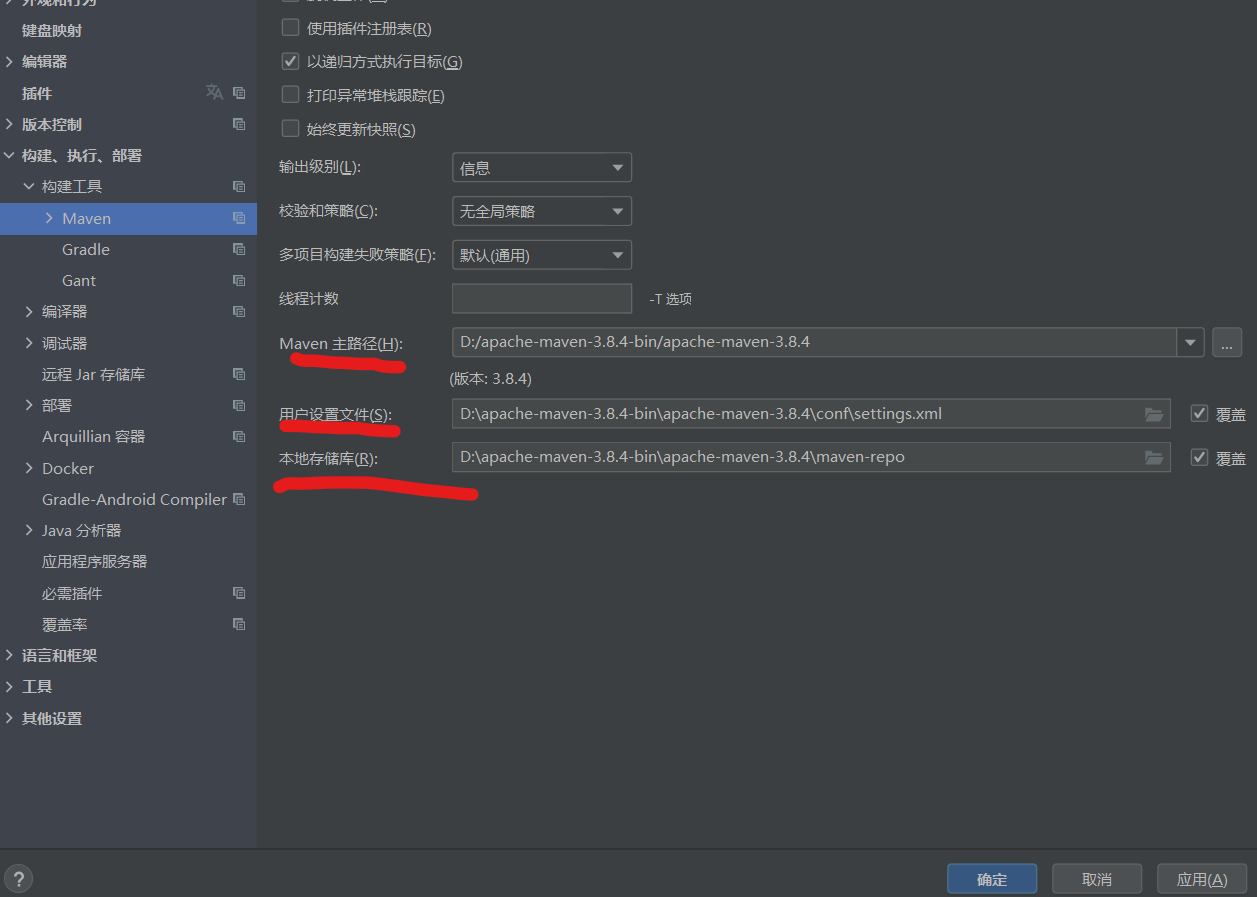Click 用户设置文件 path field
Image resolution: width=1257 pixels, height=897 pixels.
click(x=811, y=414)
